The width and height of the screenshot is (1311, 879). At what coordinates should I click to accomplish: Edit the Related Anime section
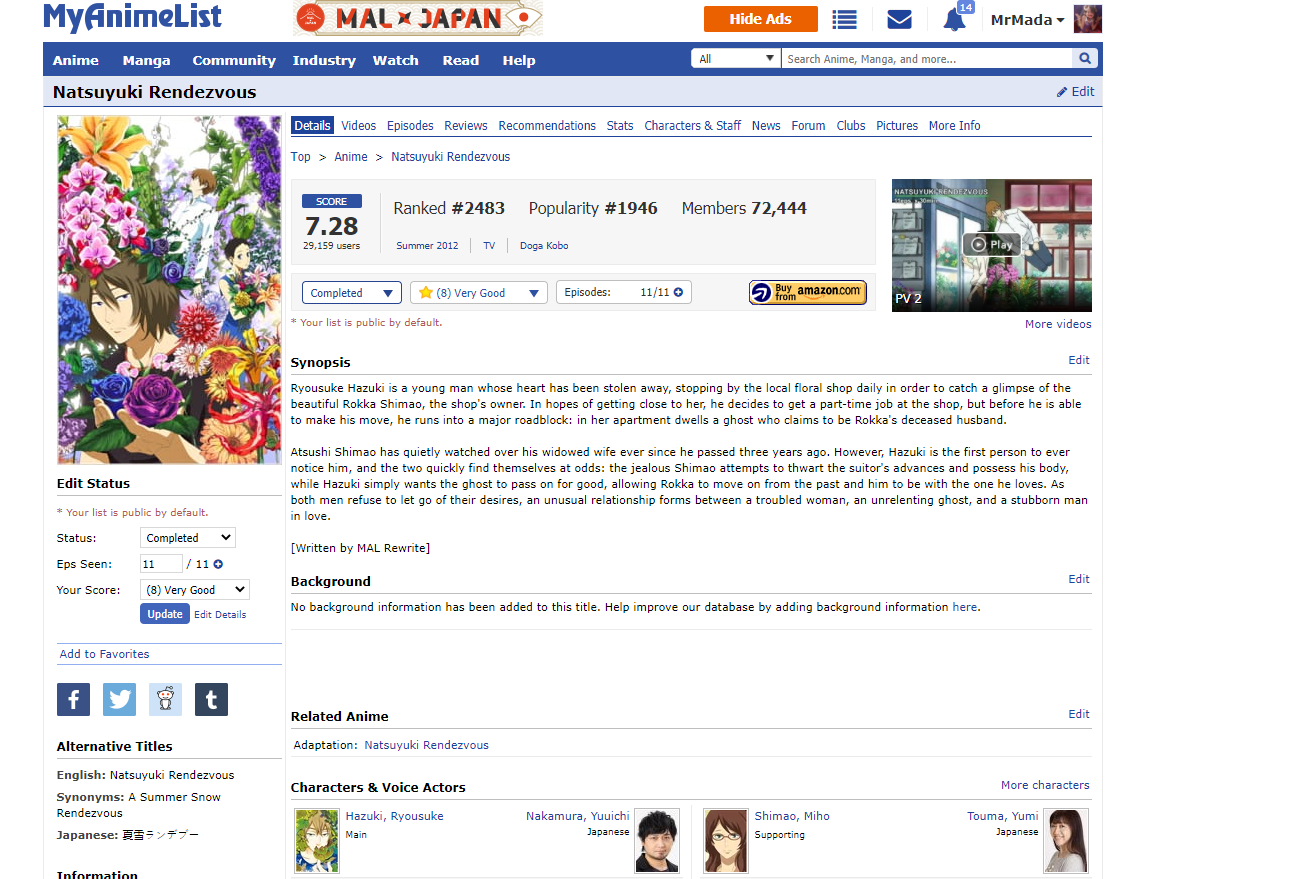click(x=1079, y=714)
